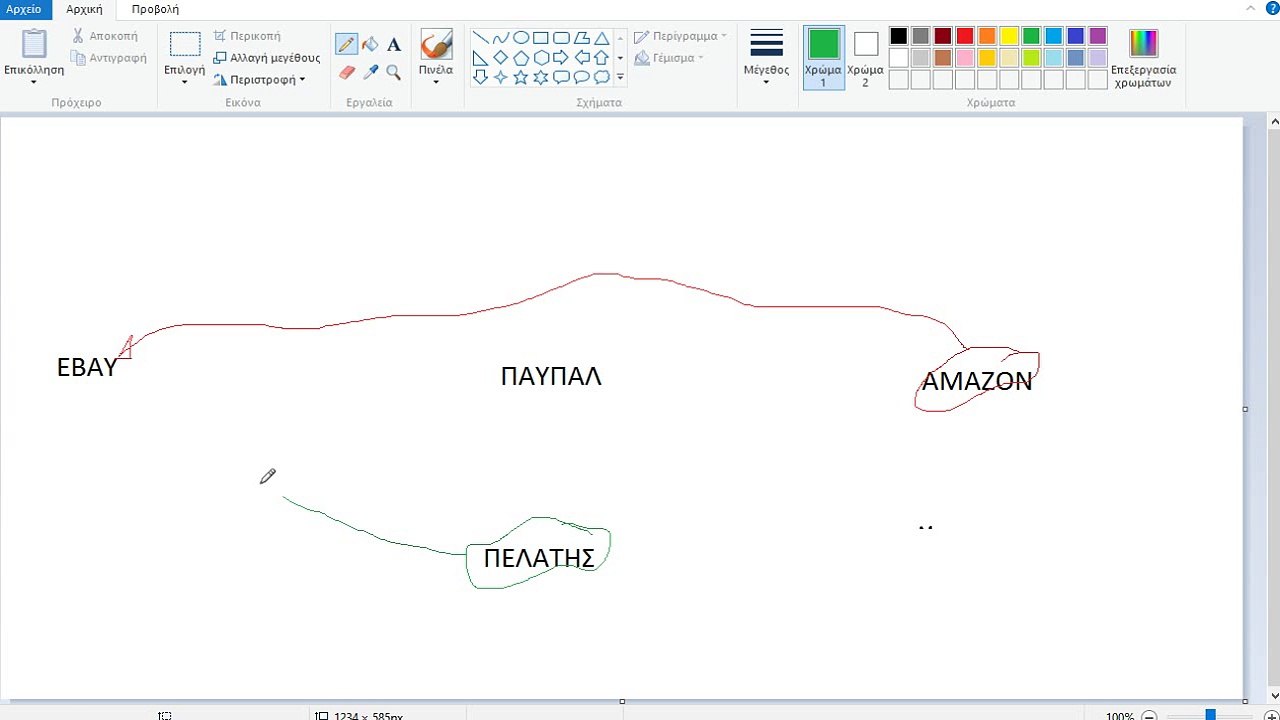This screenshot has width=1280, height=720.
Task: Choose the Rounded rectangle shape
Action: pos(561,38)
